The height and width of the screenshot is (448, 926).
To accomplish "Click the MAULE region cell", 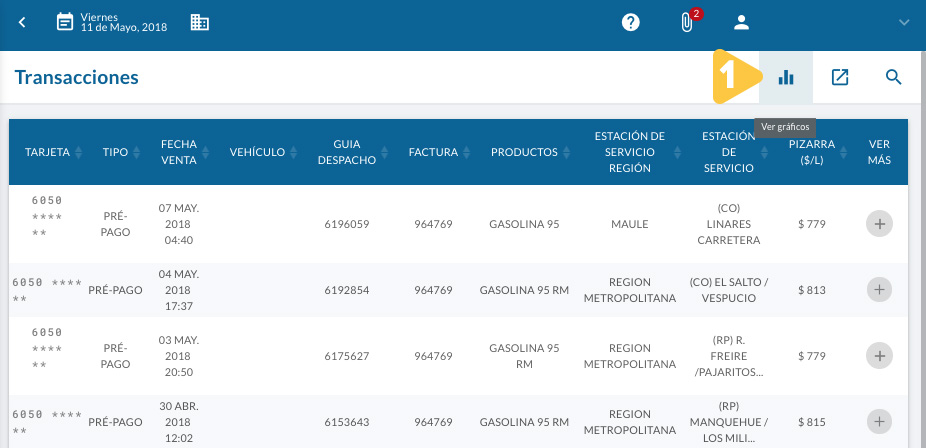I will tap(630, 224).
